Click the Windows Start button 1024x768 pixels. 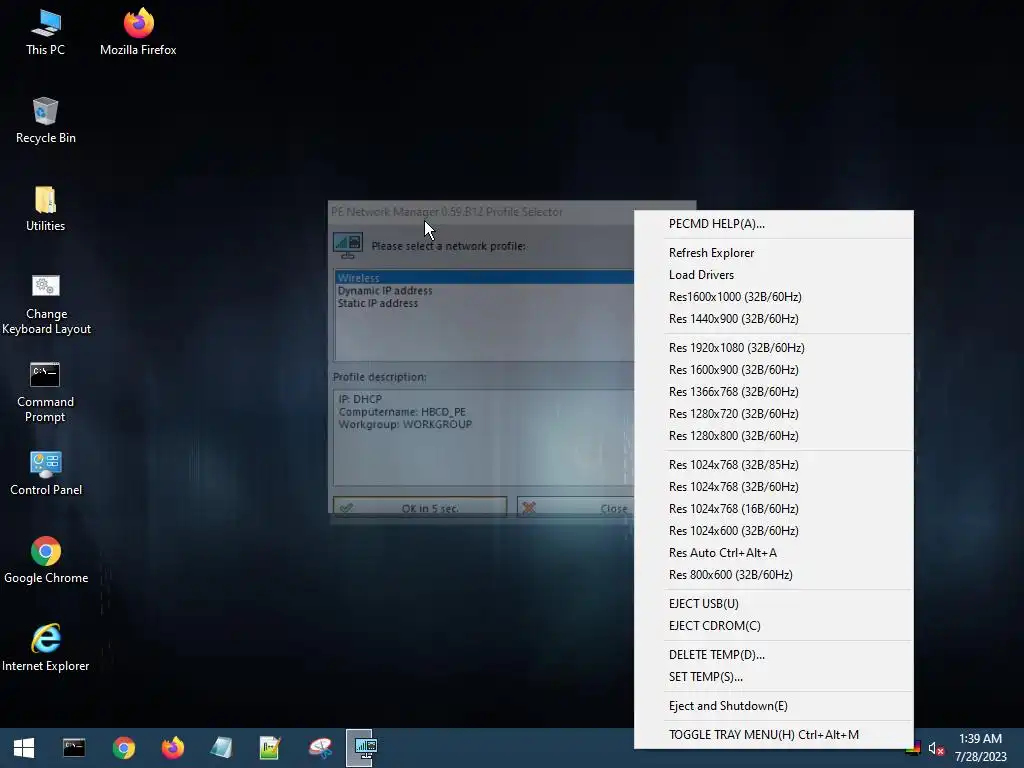[24, 748]
